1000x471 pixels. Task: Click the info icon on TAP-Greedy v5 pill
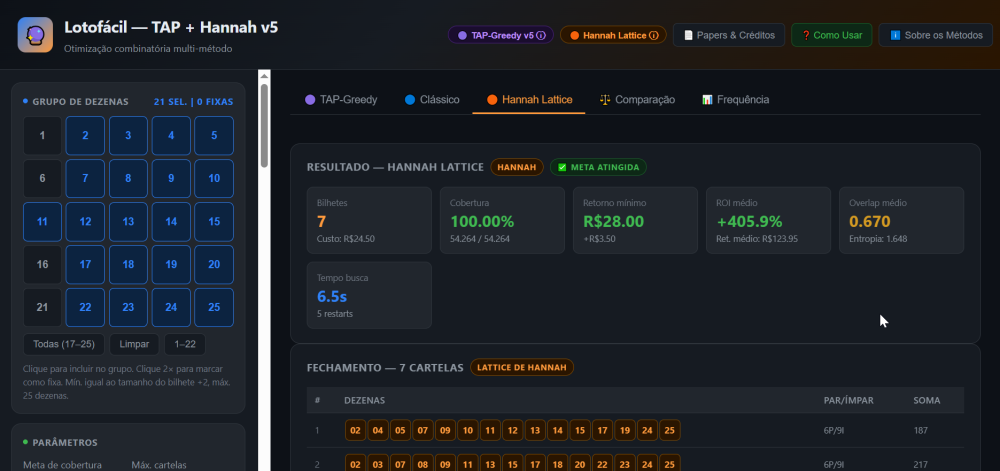click(x=541, y=35)
